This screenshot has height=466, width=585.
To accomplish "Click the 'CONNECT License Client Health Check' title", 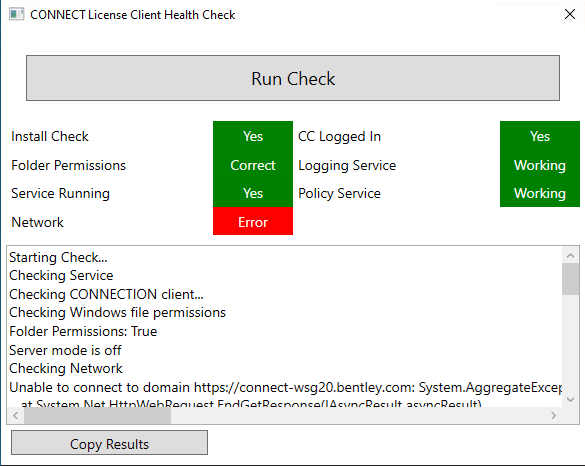I will coord(132,15).
